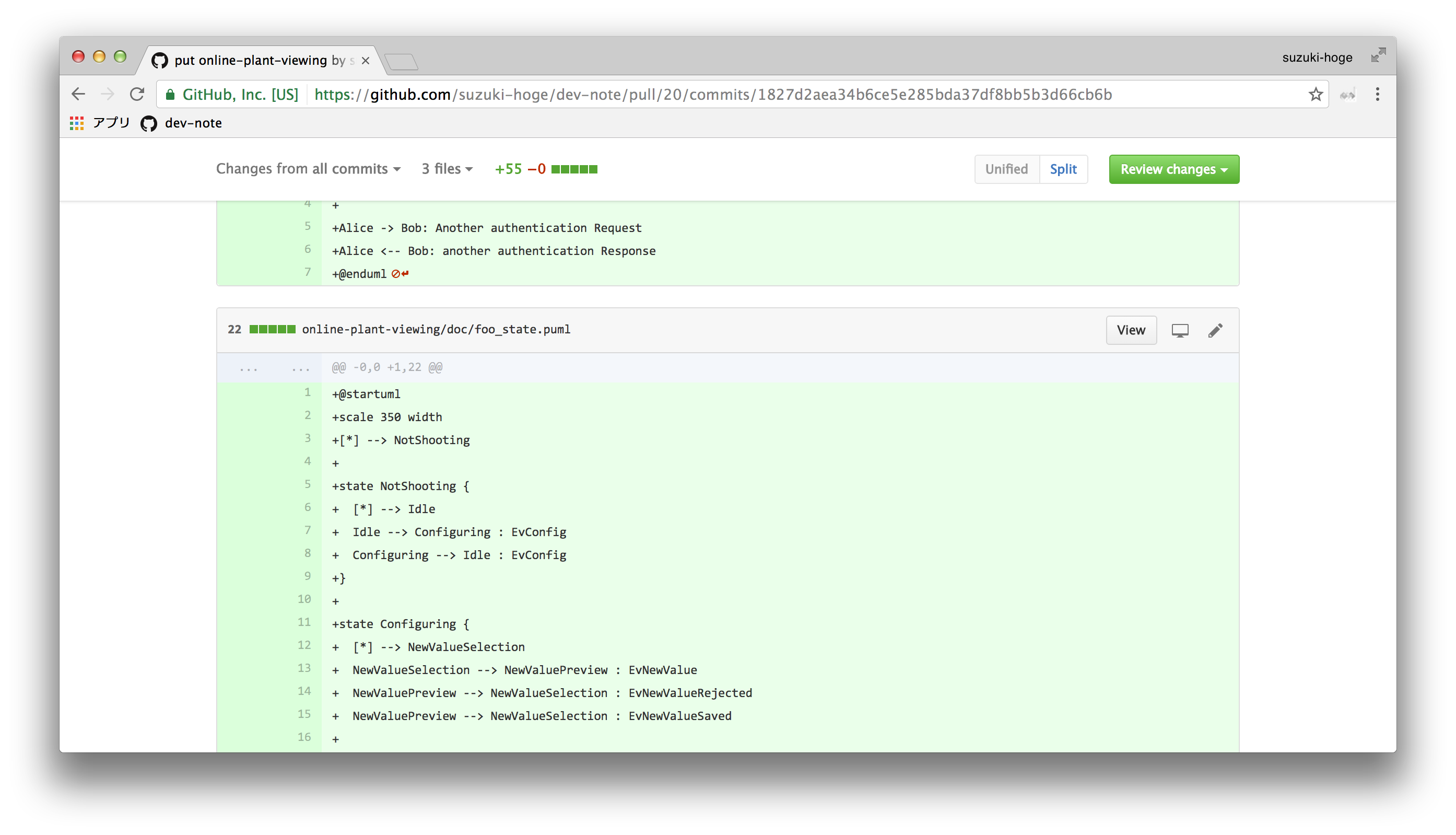The image size is (1456, 835).
Task: Open the online-plant-viewing/doc/foo_state.puml file link
Action: [x=436, y=329]
